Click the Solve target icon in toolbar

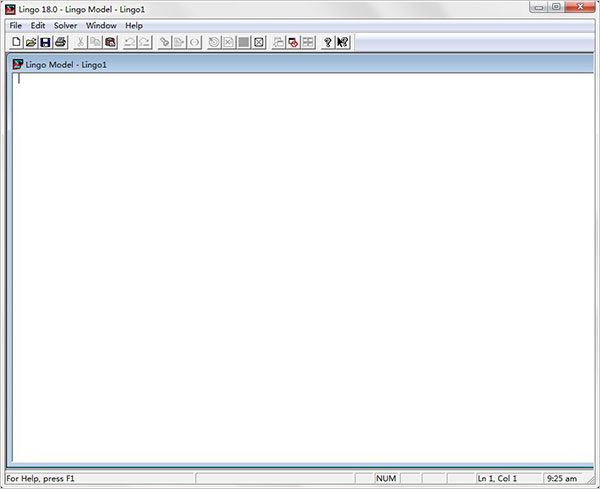214,42
